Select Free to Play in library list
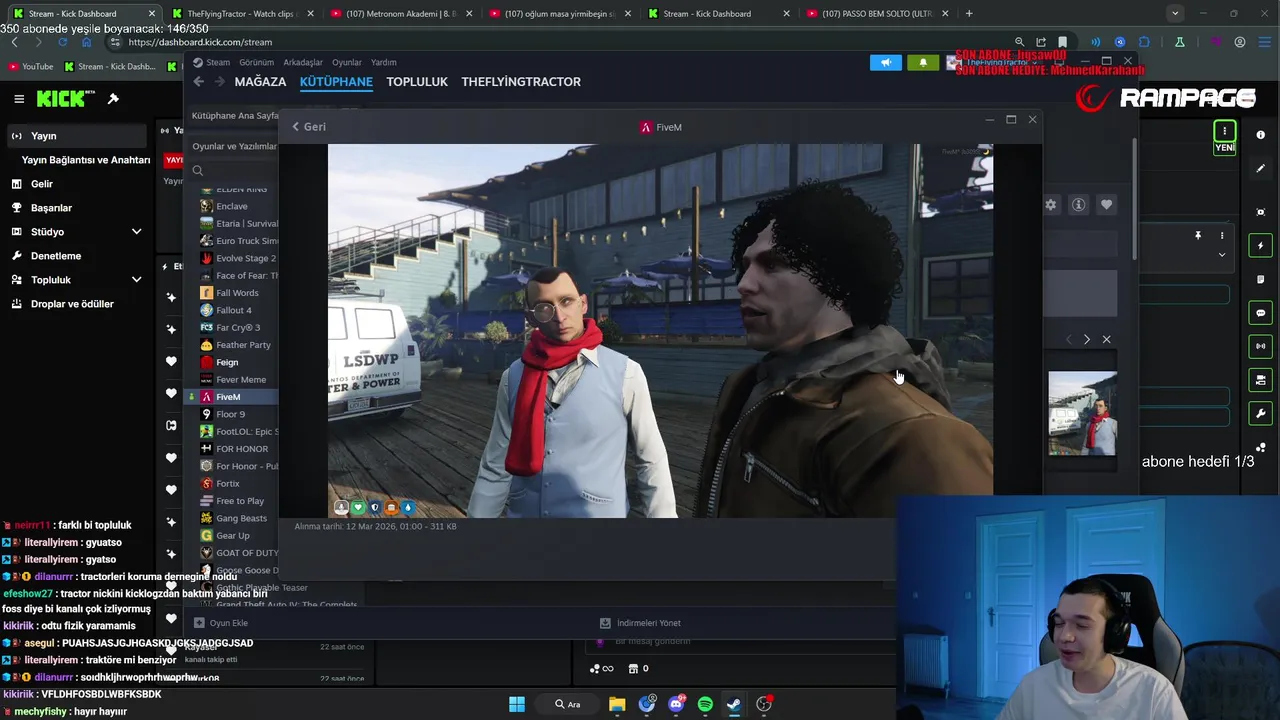The width and height of the screenshot is (1280, 720). click(x=240, y=501)
